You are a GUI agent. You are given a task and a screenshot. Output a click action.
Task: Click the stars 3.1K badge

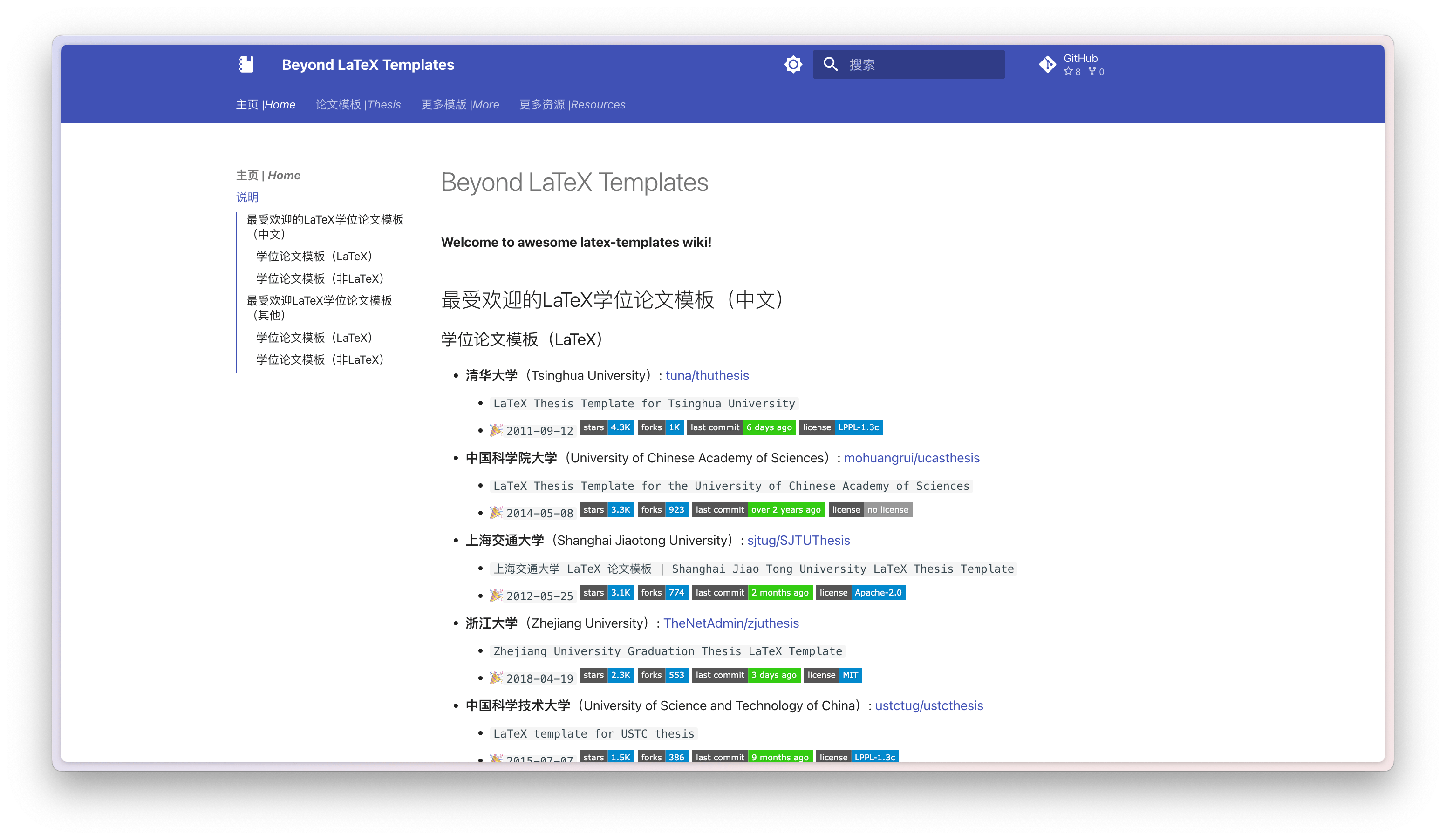coord(607,592)
